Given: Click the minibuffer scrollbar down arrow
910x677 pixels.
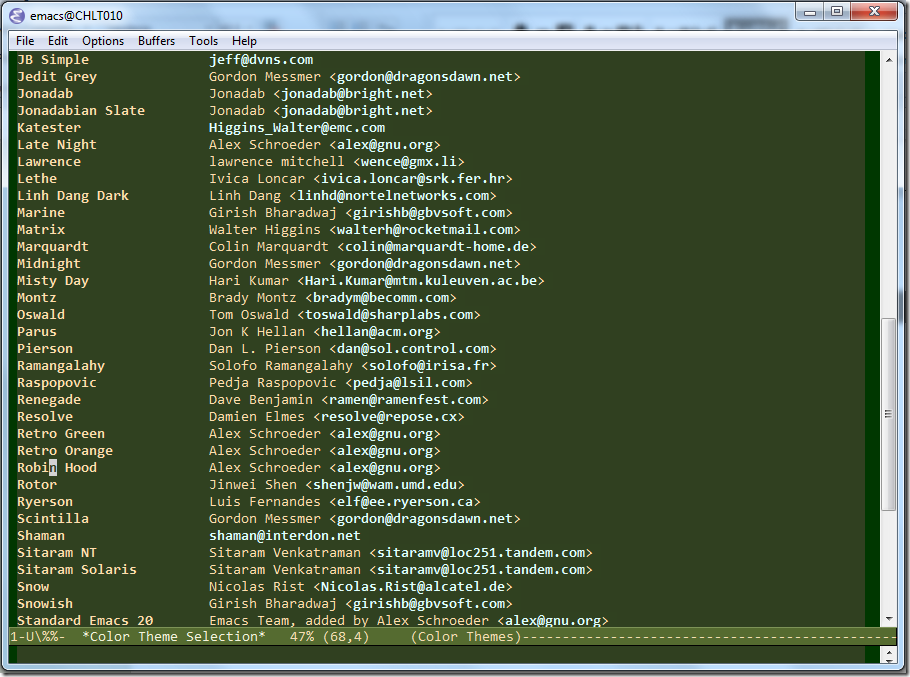Looking at the screenshot, I should click(889, 659).
